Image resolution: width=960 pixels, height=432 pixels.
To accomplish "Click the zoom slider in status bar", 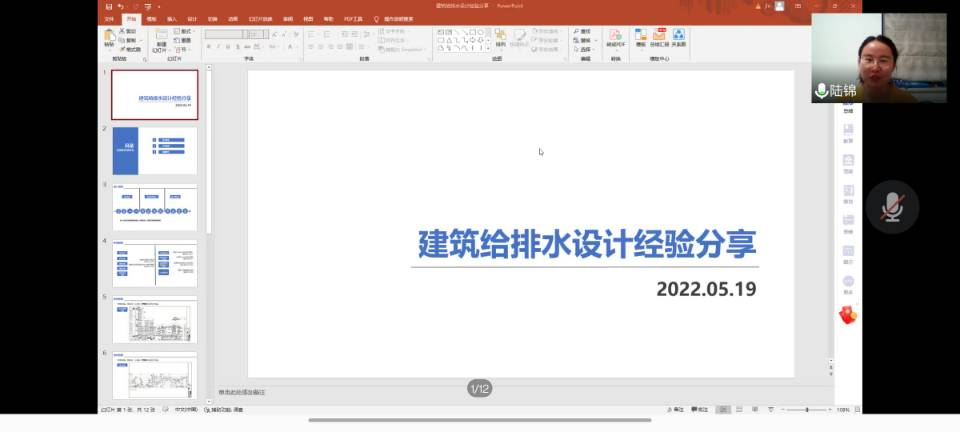I will click(806, 409).
